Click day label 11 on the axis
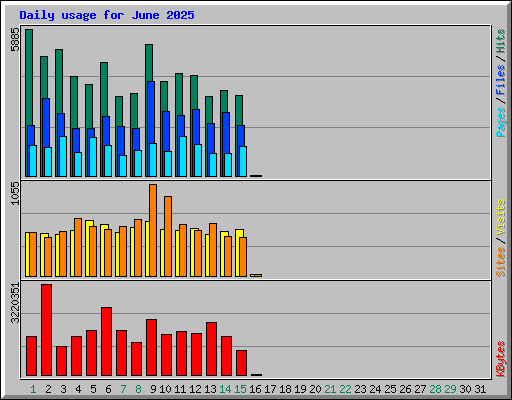This screenshot has height=400, width=512. click(180, 389)
